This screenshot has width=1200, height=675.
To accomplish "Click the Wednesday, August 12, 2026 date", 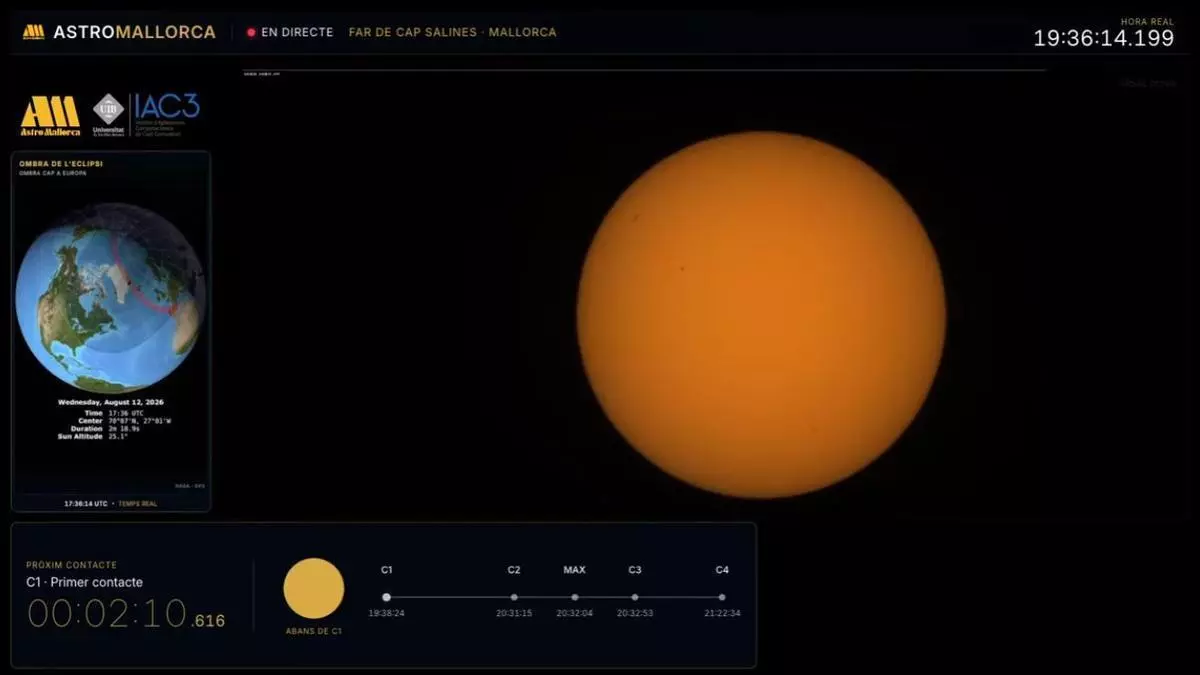I will [111, 402].
